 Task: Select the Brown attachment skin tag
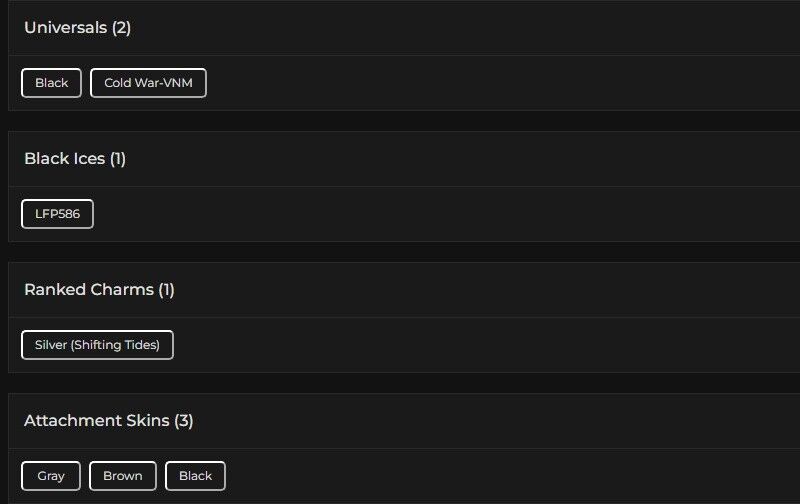tap(122, 476)
